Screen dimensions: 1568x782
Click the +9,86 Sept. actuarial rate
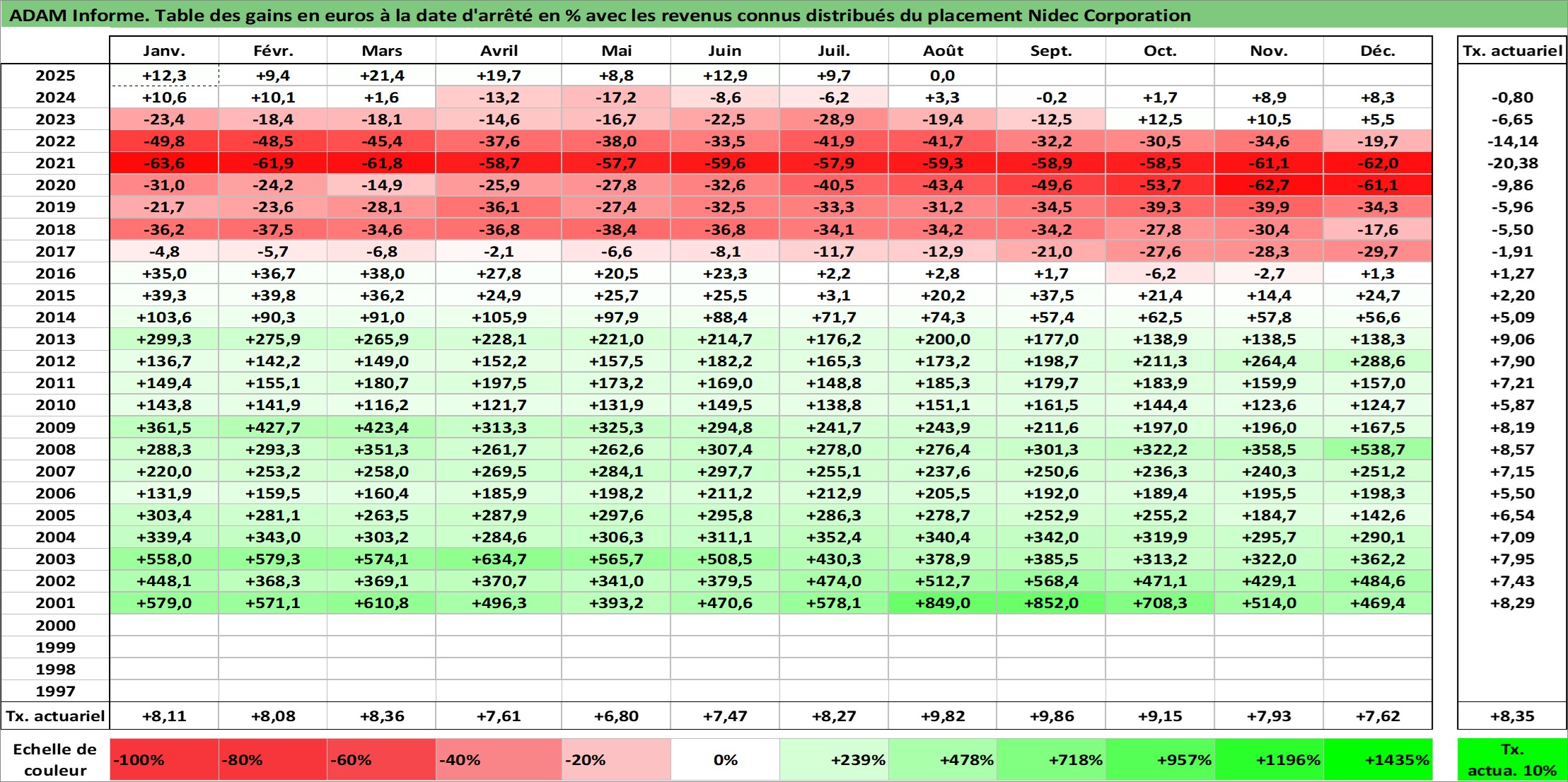pyautogui.click(x=1051, y=716)
